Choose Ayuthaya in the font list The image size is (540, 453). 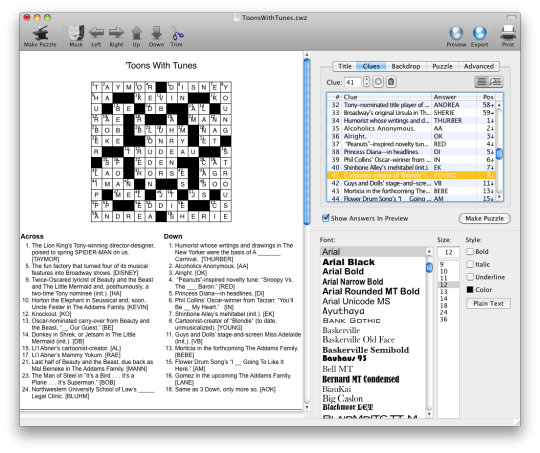(343, 311)
